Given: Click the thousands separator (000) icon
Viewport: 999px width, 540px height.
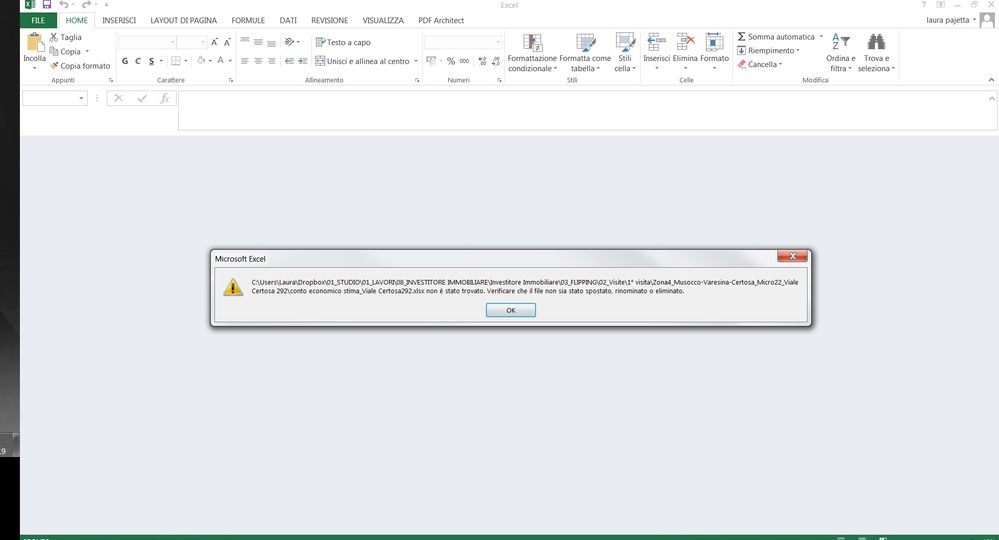Looking at the screenshot, I should coord(464,61).
